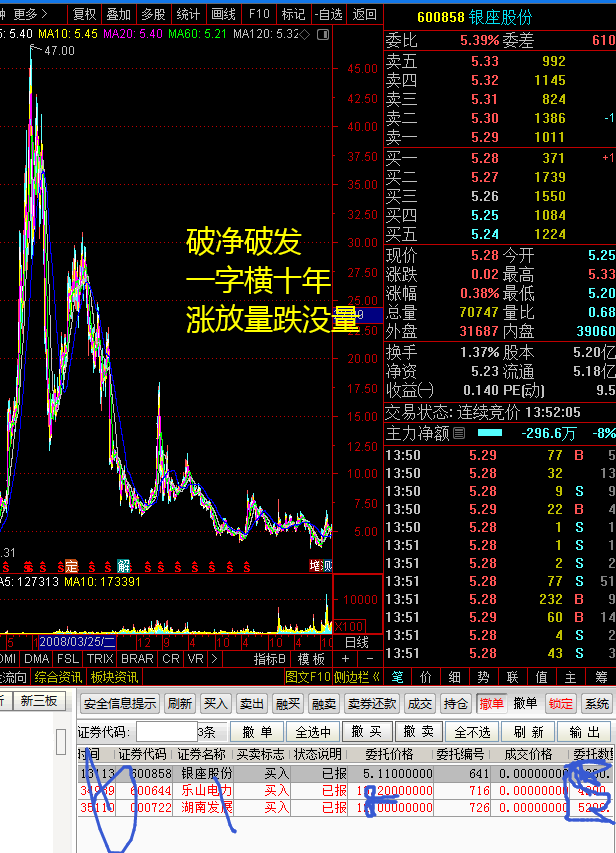Viewport: 616px width, 853px height.
Task: Open the 复权 menu
Action: coord(84,14)
